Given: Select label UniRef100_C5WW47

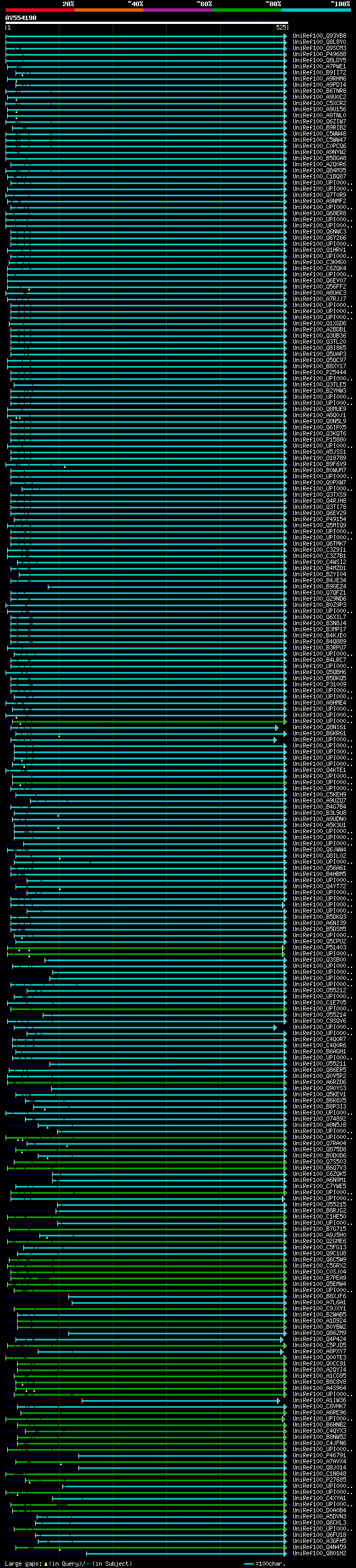Looking at the screenshot, I should [319, 140].
